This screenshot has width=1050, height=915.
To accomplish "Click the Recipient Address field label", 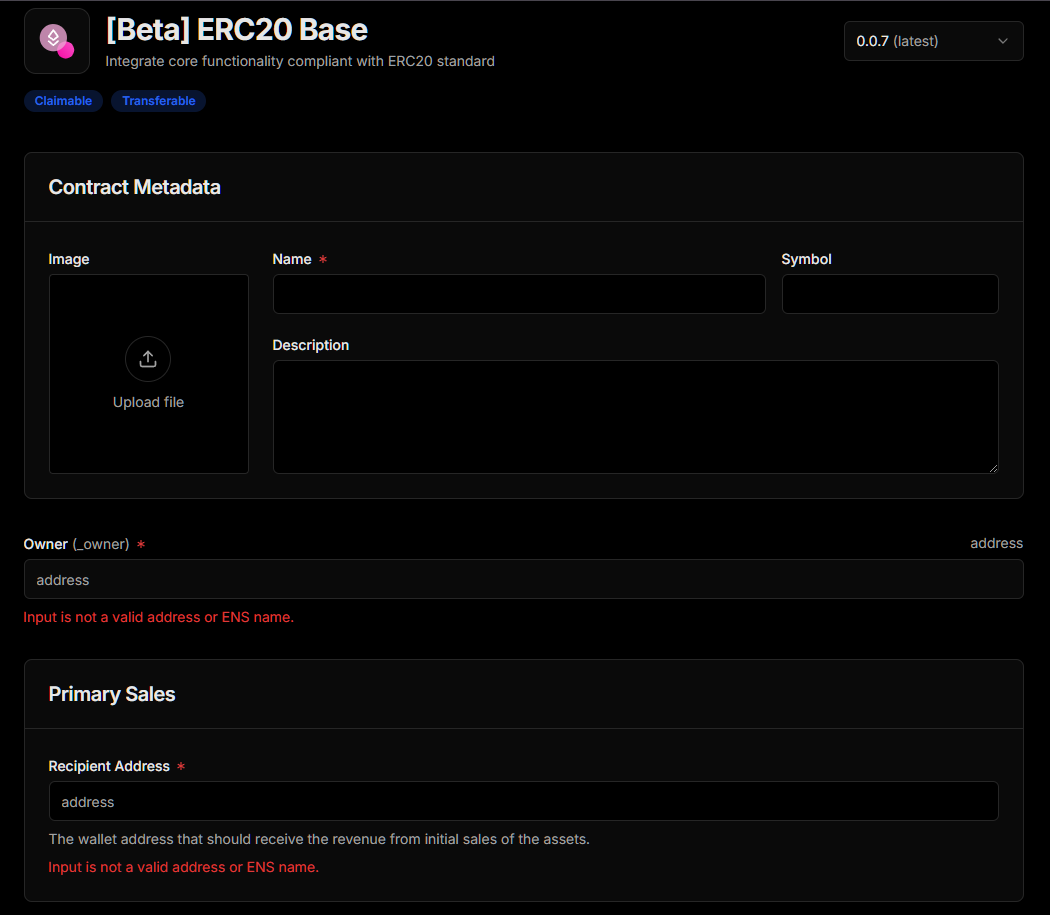I will 109,766.
